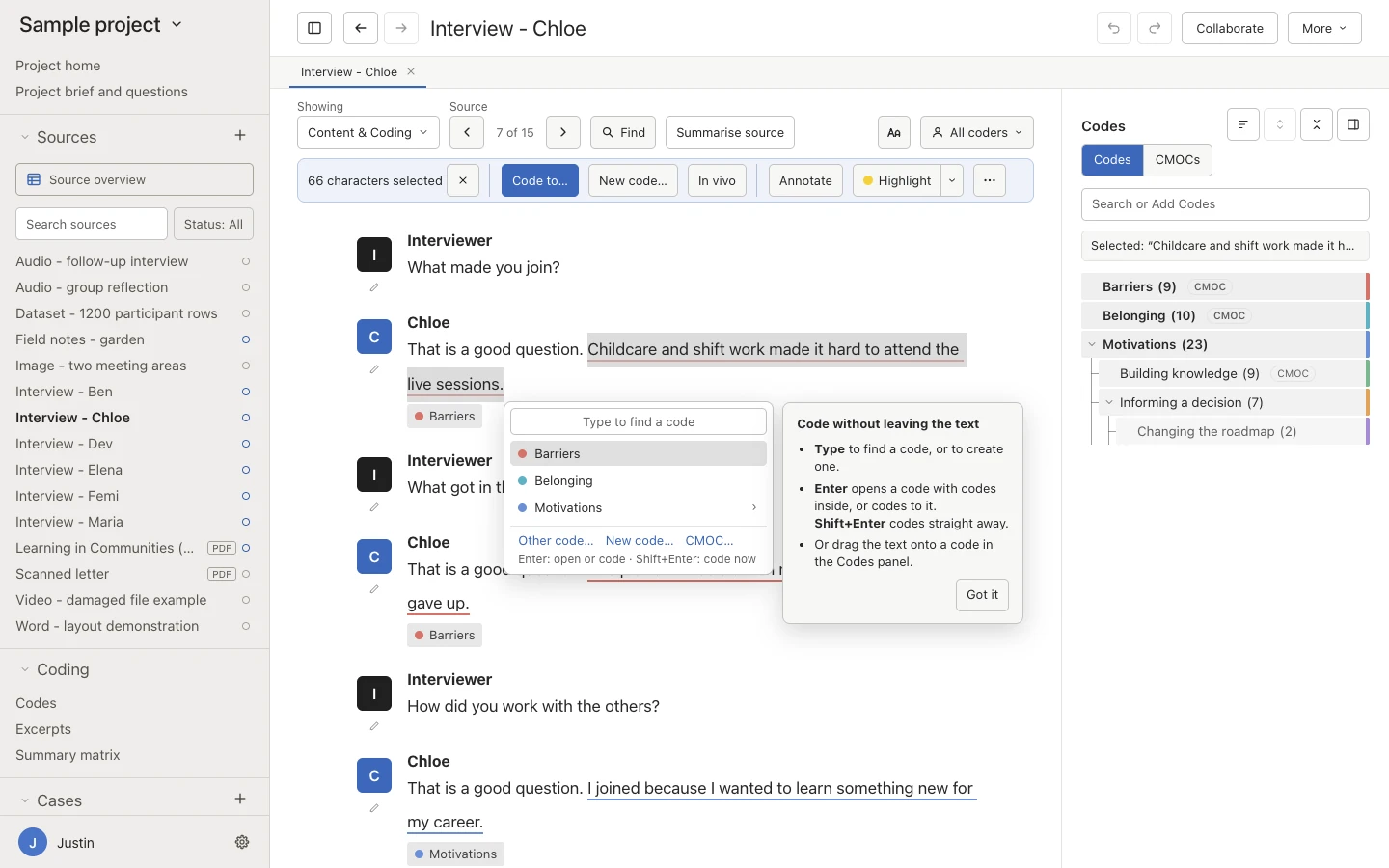
Task: Toggle status circle for Interview - Ben
Action: (246, 392)
